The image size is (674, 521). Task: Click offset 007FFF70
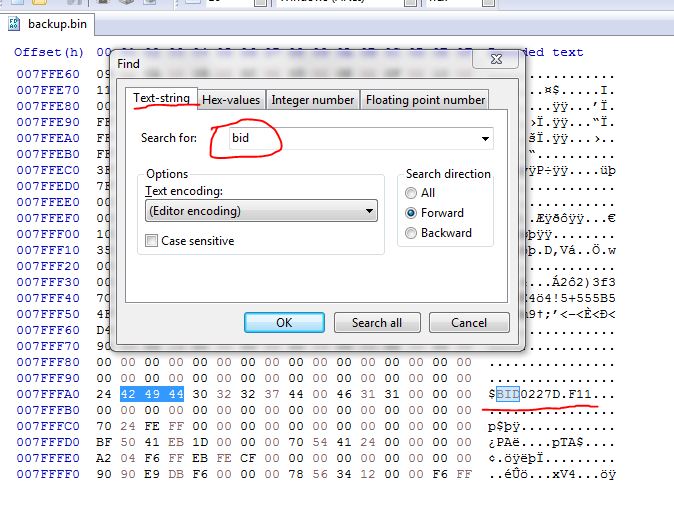pos(48,346)
